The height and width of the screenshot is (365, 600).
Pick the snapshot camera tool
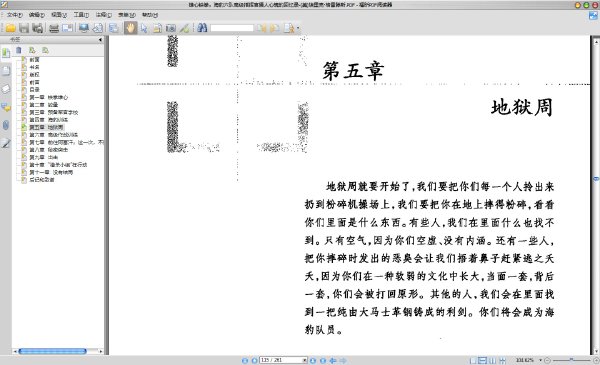coord(171,28)
